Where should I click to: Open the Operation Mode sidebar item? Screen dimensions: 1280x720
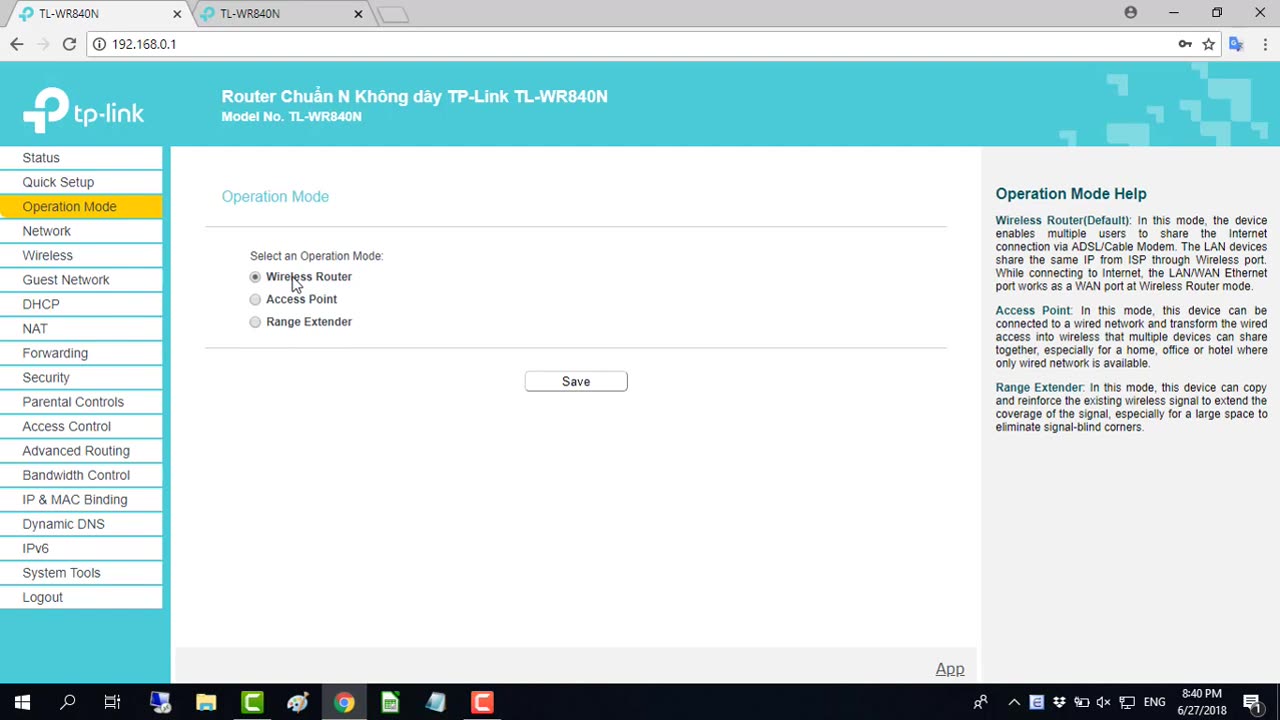pos(81,207)
